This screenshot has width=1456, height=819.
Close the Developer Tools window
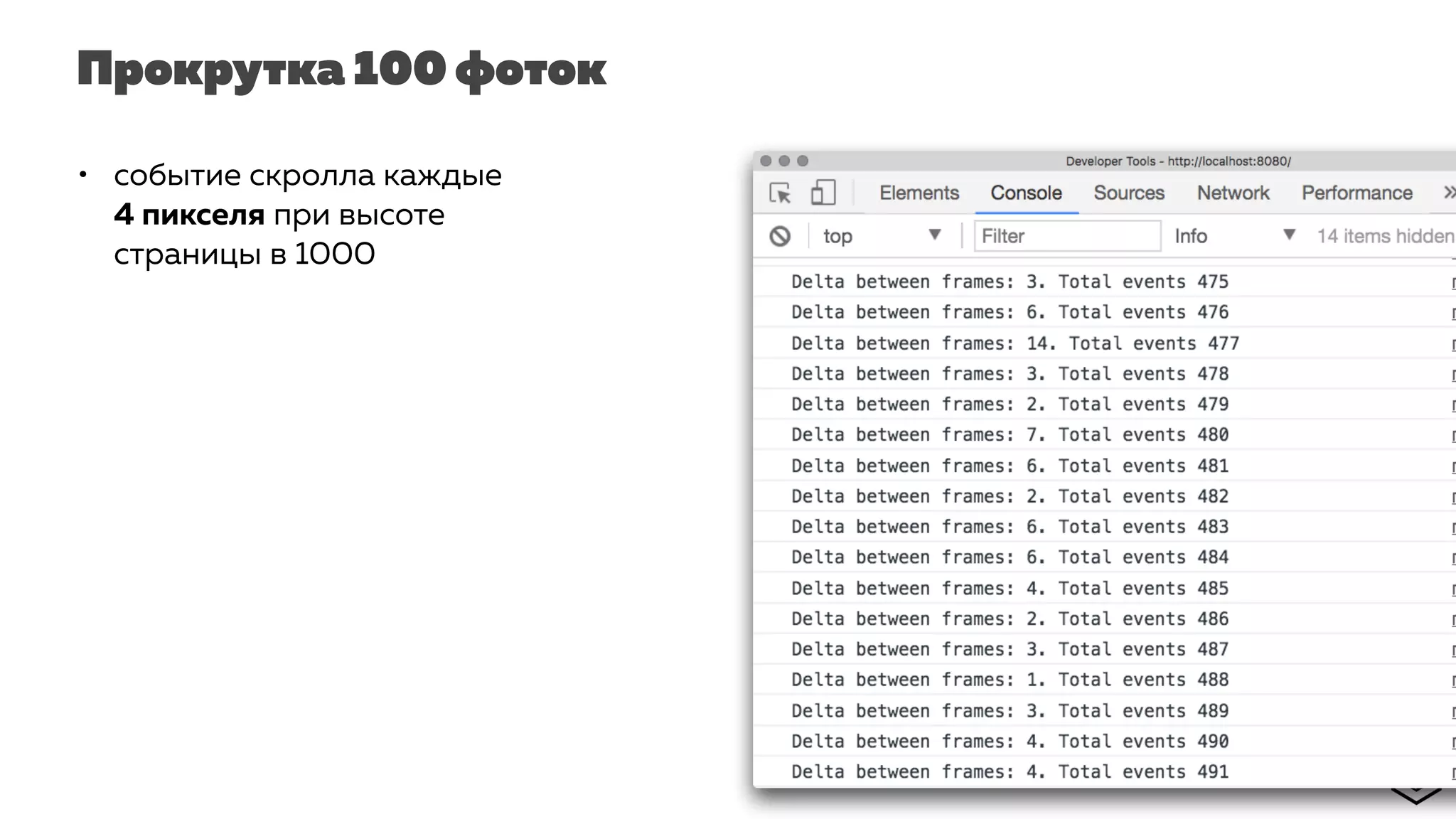tap(766, 161)
